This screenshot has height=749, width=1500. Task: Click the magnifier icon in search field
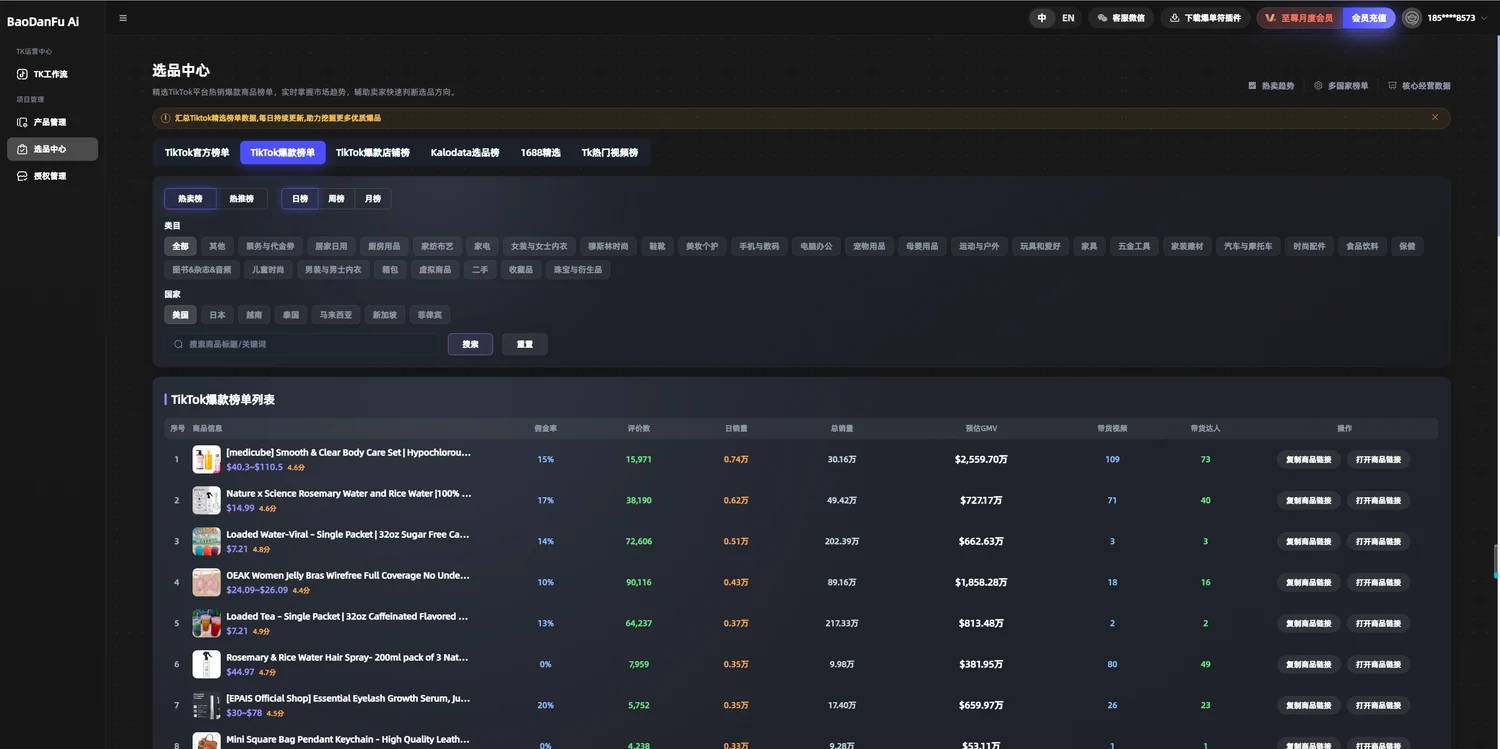(x=179, y=344)
